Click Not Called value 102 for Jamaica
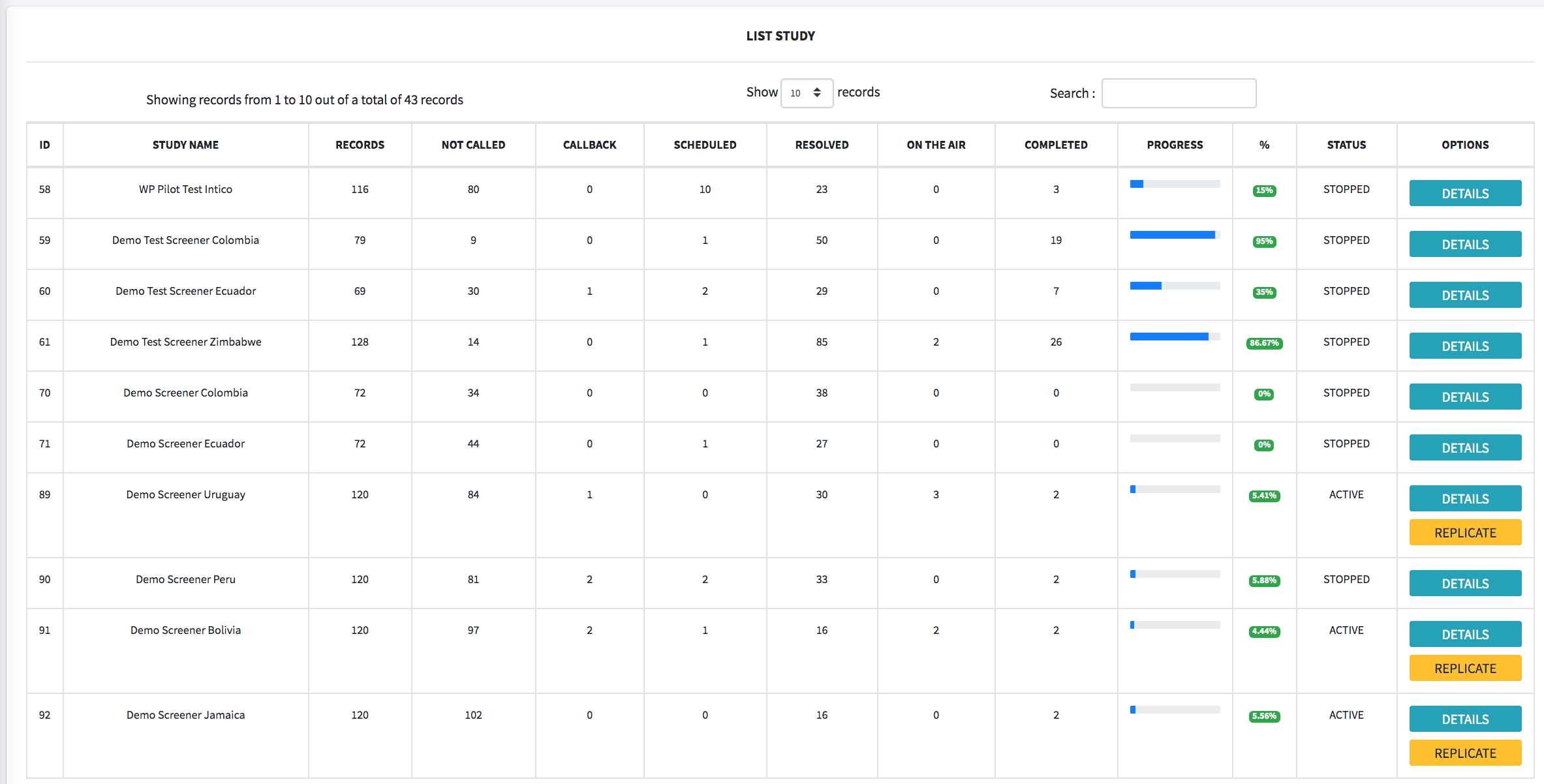The image size is (1544, 784). 473,715
